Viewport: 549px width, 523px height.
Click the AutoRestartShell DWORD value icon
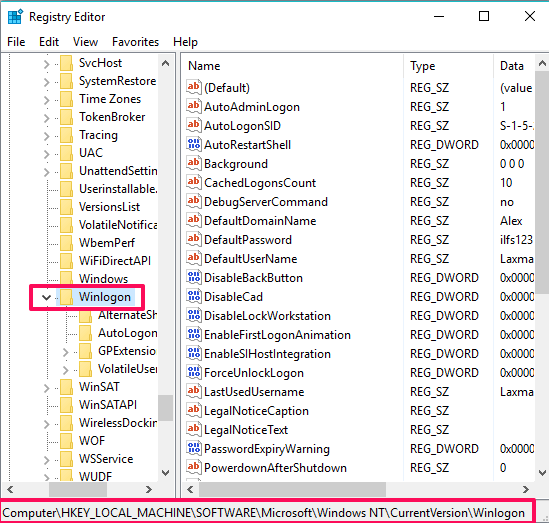click(193, 144)
